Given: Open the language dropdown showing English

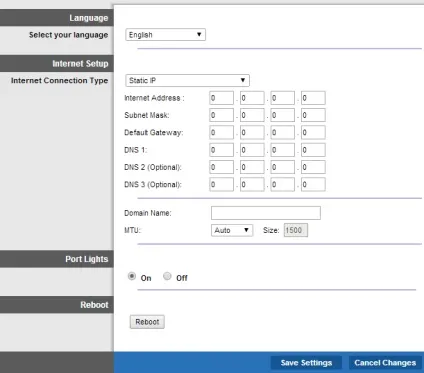Looking at the screenshot, I should click(166, 35).
